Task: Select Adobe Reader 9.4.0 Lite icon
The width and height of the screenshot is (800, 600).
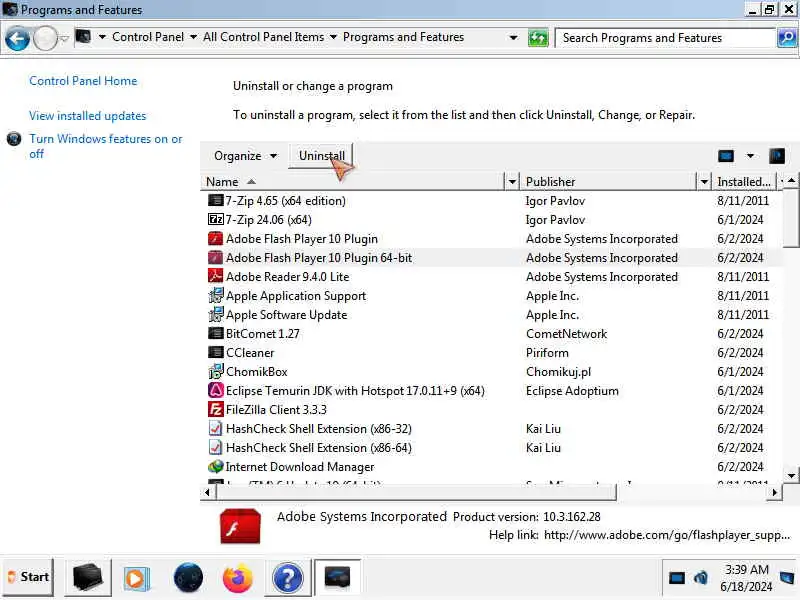Action: [216, 277]
